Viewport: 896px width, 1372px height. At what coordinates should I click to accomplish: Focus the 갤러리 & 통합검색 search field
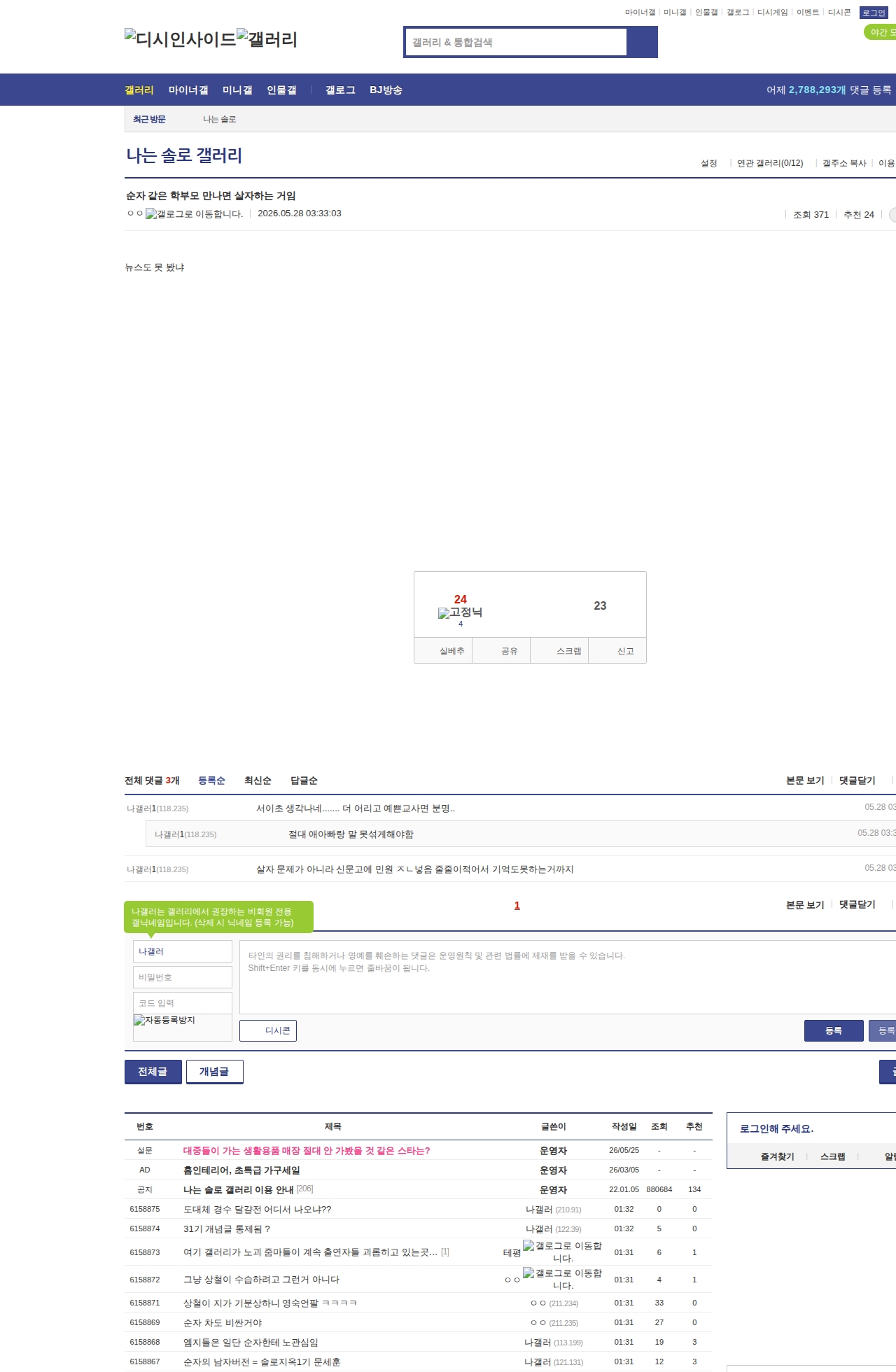[516, 42]
